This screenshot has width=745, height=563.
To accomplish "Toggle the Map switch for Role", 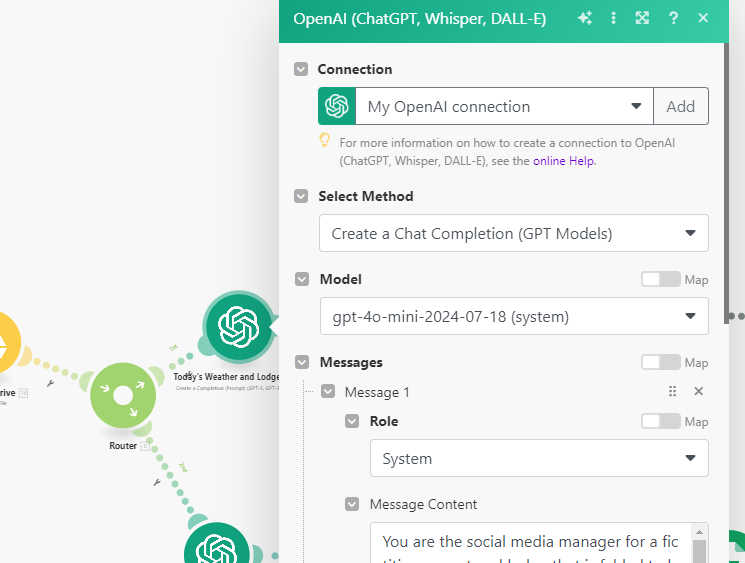I will (660, 421).
